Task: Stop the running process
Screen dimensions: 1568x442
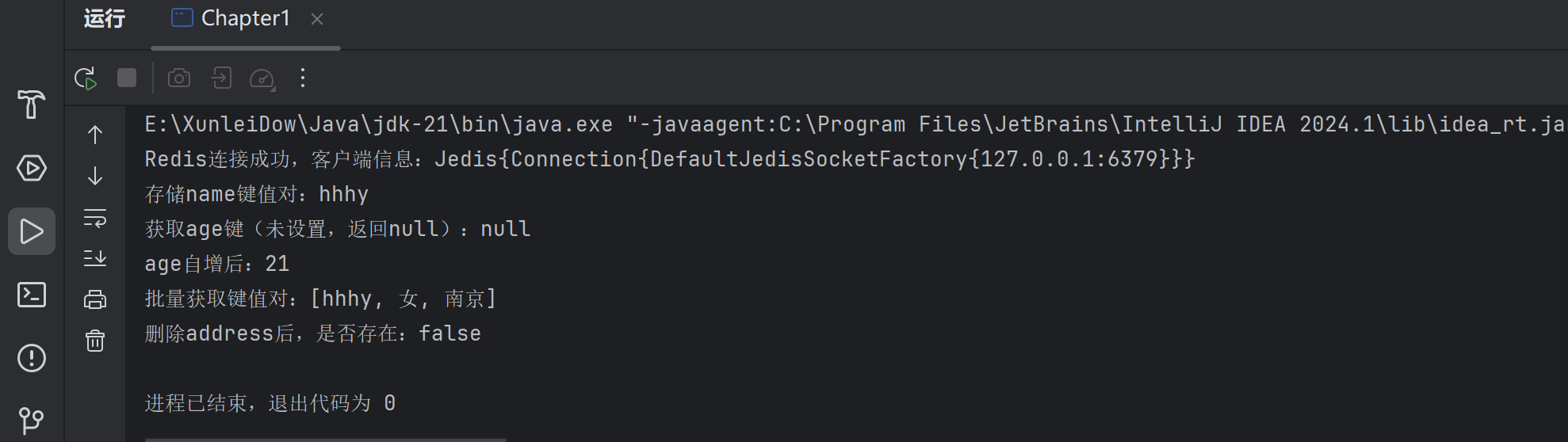Action: (x=127, y=78)
